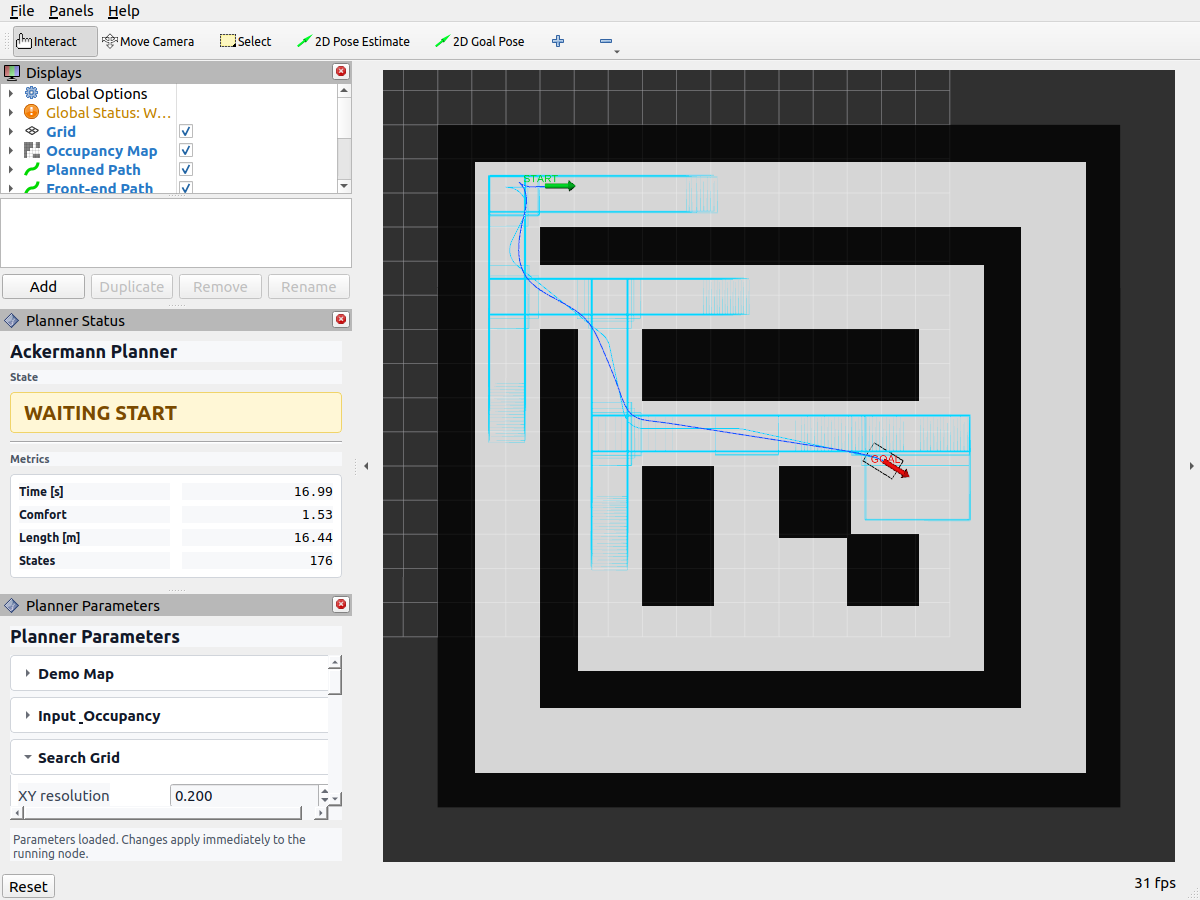Viewport: 1200px width, 900px height.
Task: Click the Grid display icon
Action: click(x=31, y=131)
